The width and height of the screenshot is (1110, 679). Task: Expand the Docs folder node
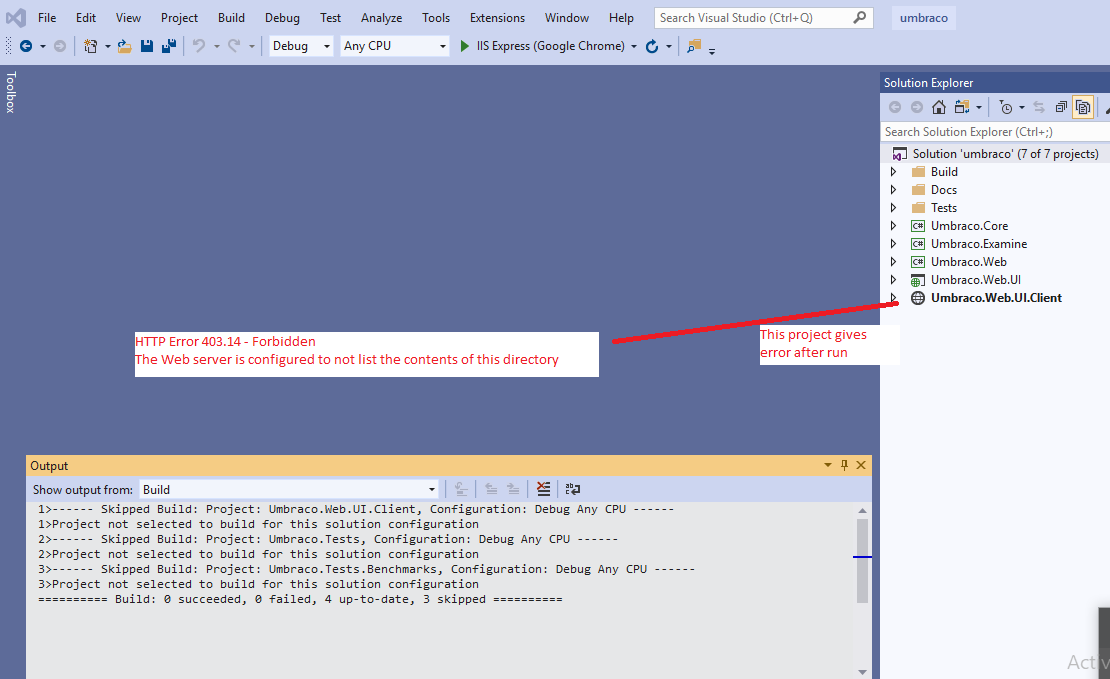point(893,190)
